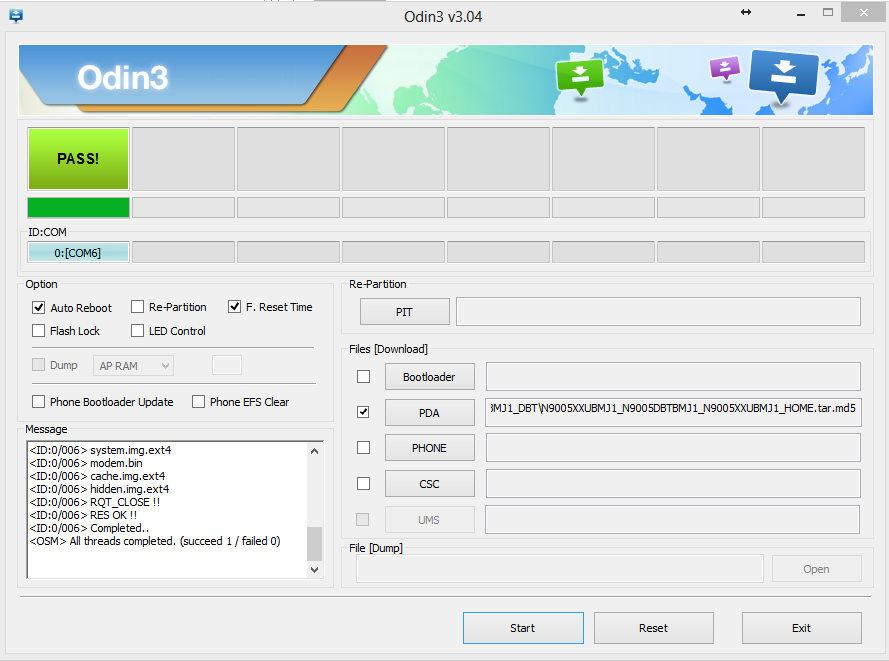Select the 0:[COM6] port box

click(x=78, y=252)
